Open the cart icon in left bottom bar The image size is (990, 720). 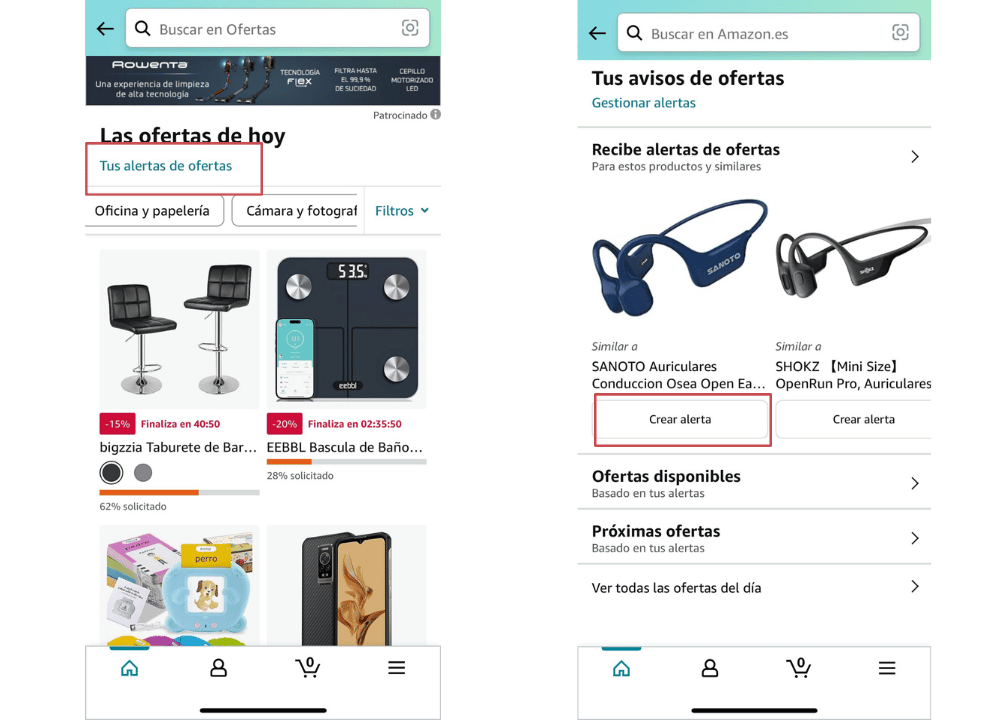pos(307,668)
